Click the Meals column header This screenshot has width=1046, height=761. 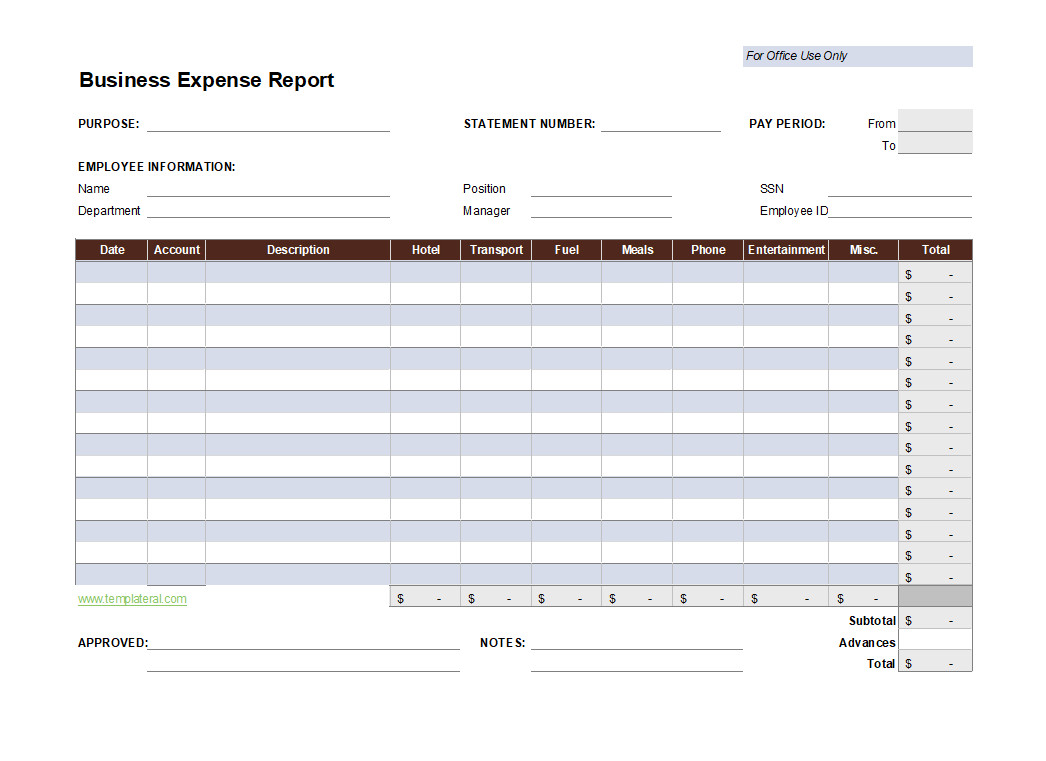638,250
